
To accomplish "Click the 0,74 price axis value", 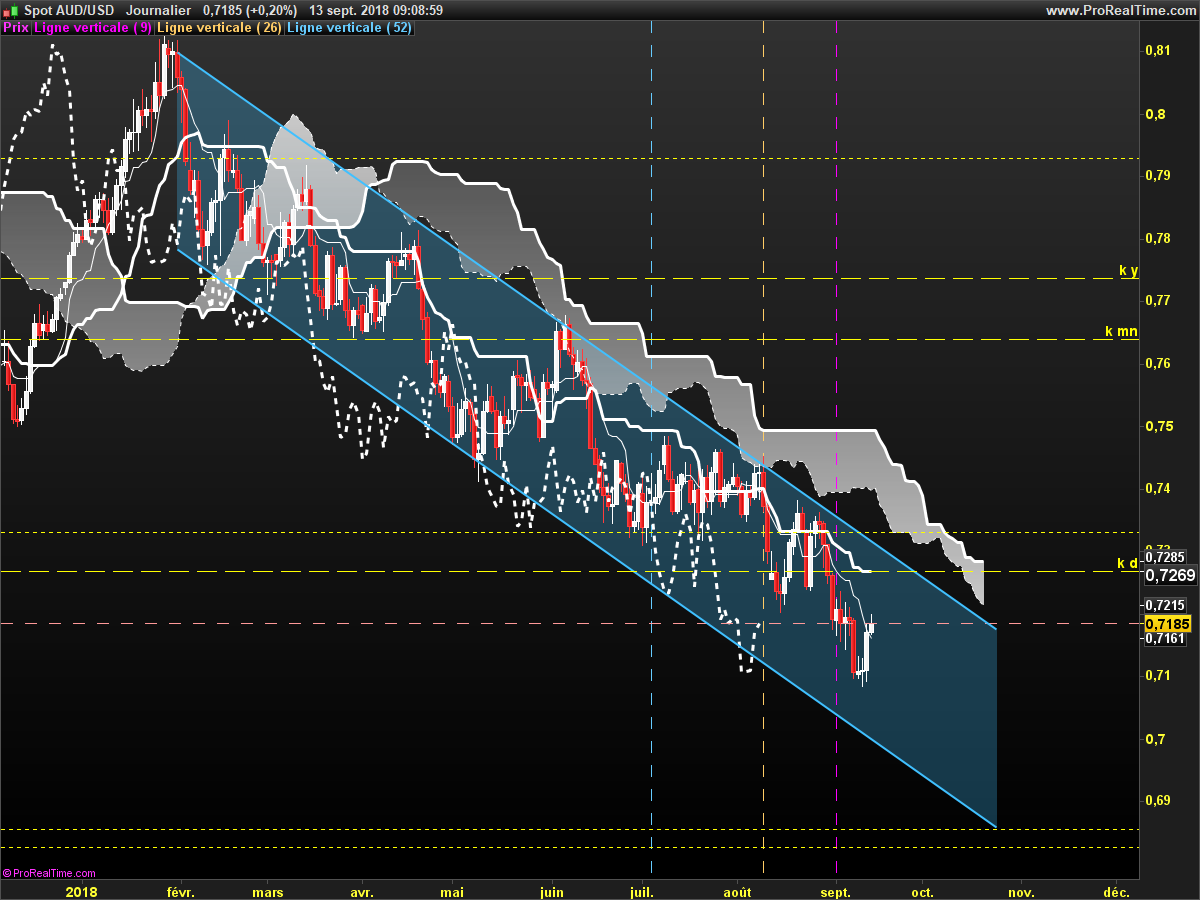I will (1156, 488).
